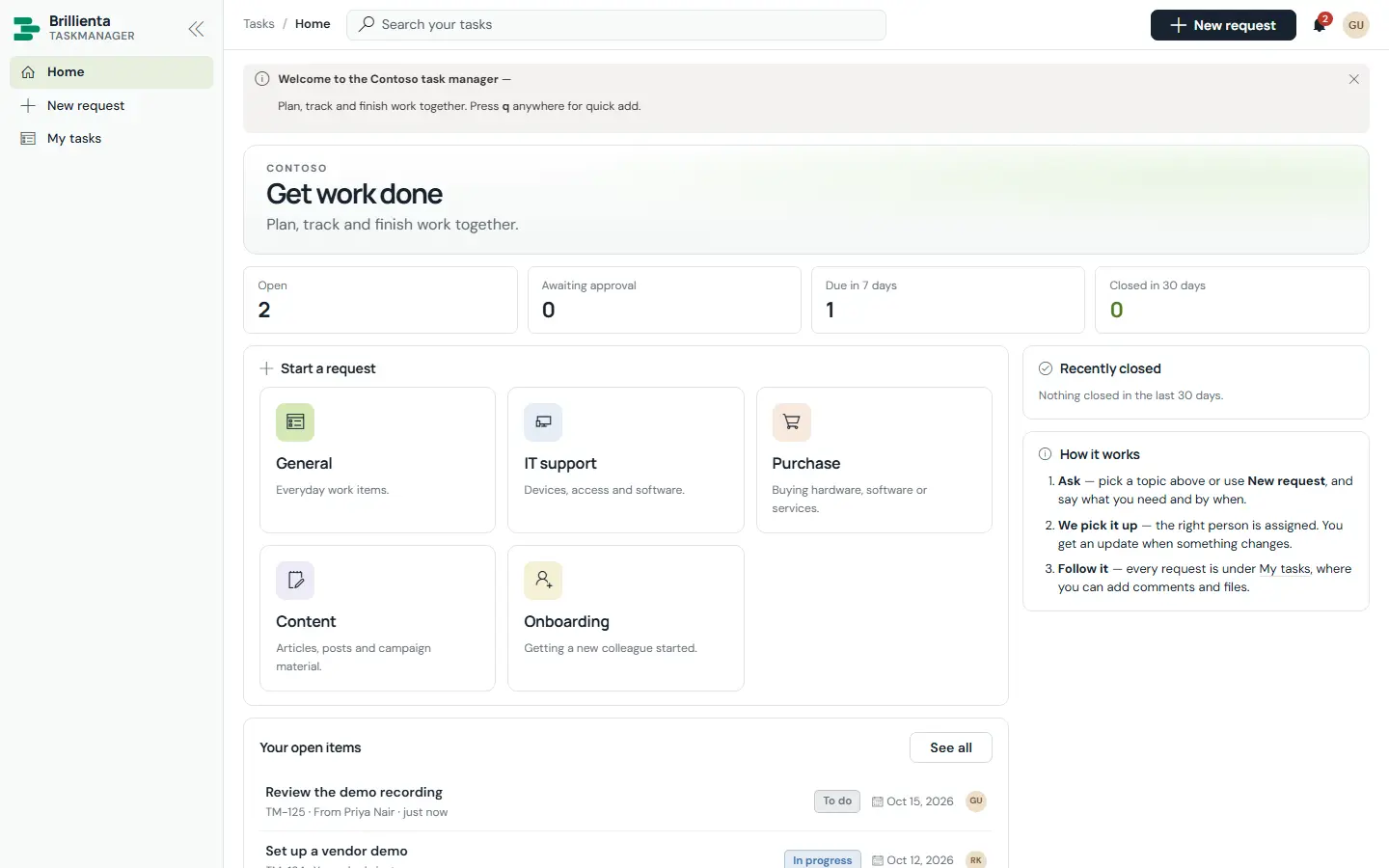Select the Purchase card title
The width and height of the screenshot is (1389, 868).
[806, 464]
